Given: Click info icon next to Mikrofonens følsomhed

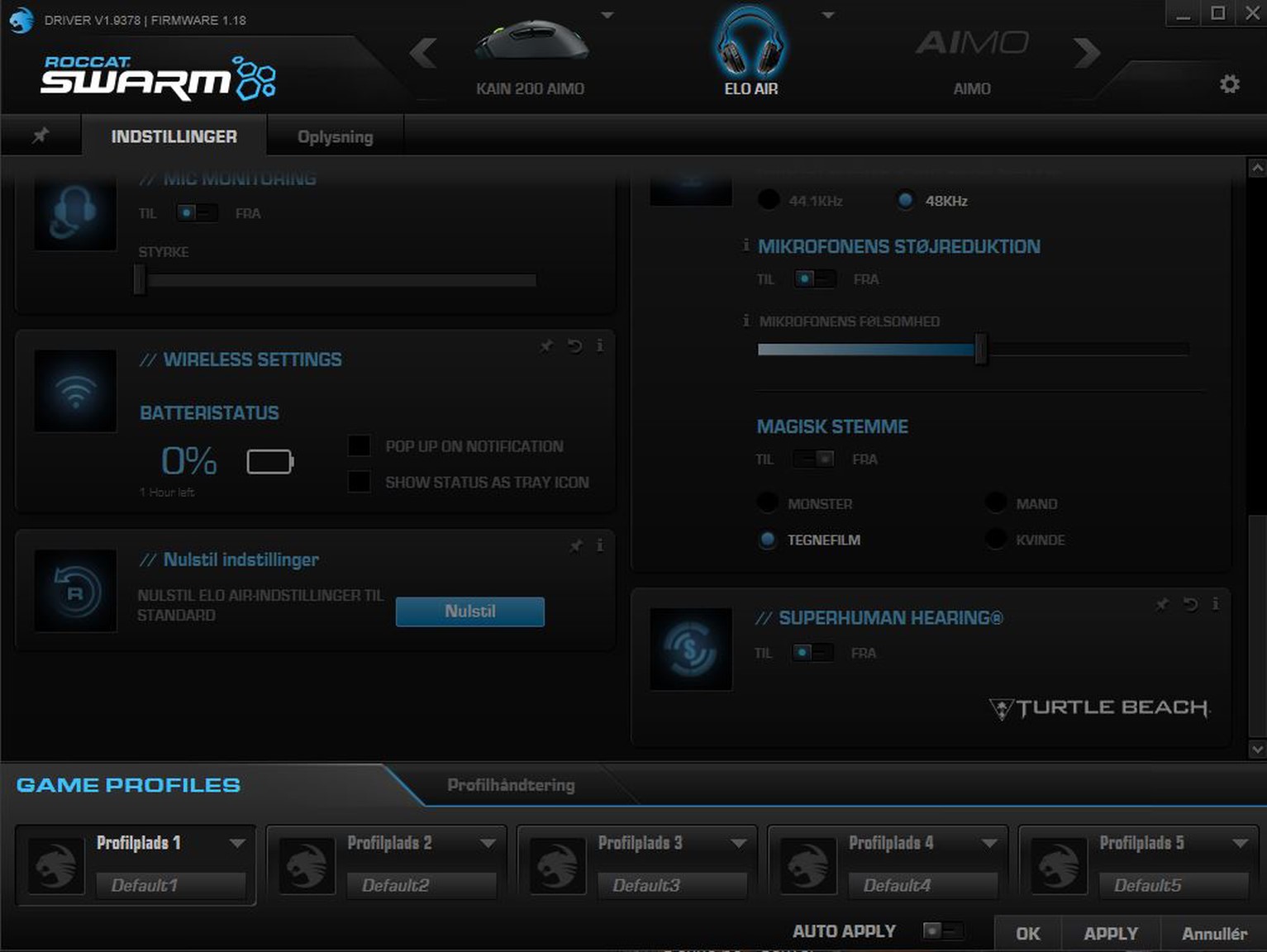Looking at the screenshot, I should 746,321.
